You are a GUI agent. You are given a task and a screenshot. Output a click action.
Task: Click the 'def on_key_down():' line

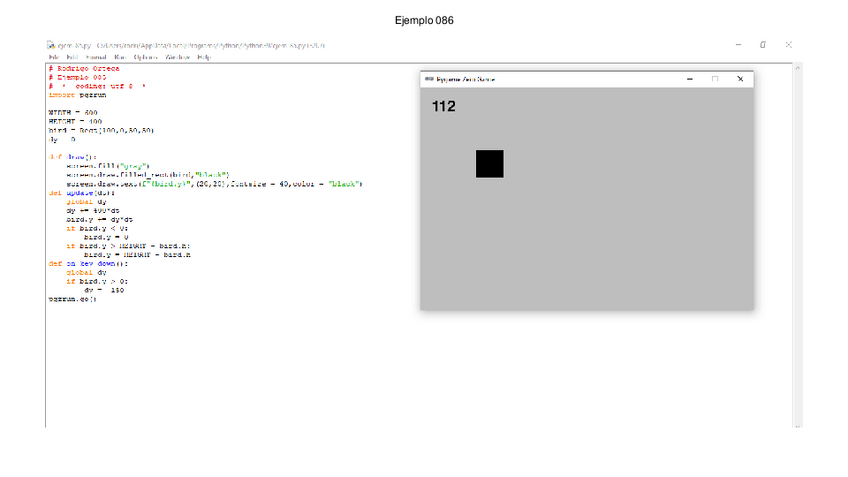[x=88, y=263]
